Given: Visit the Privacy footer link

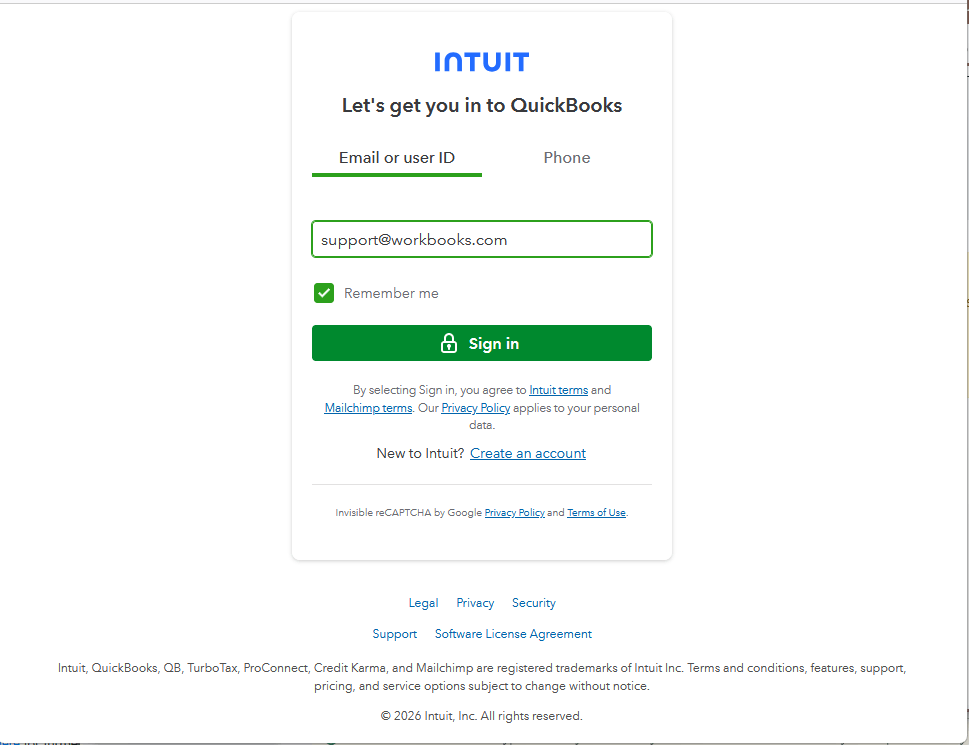Looking at the screenshot, I should click(475, 603).
